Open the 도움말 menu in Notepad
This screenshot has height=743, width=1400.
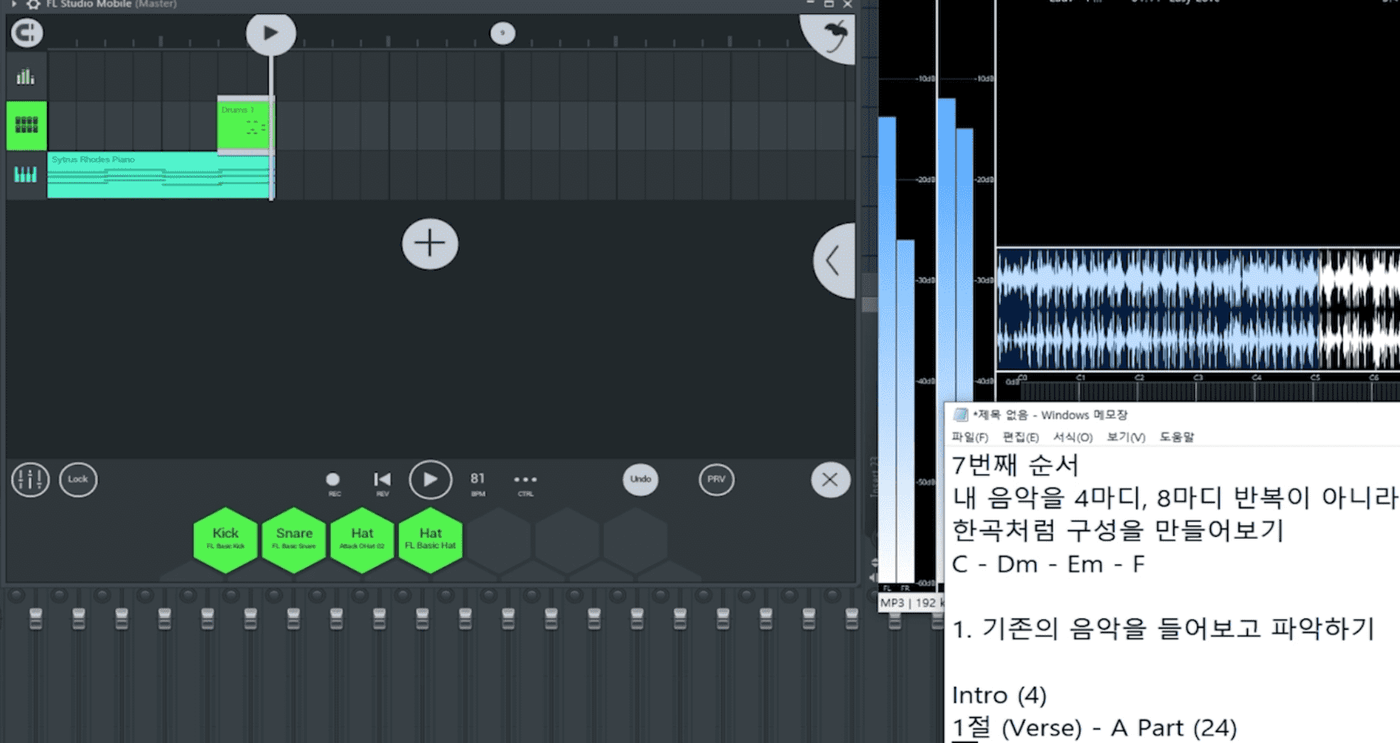[x=1177, y=437]
